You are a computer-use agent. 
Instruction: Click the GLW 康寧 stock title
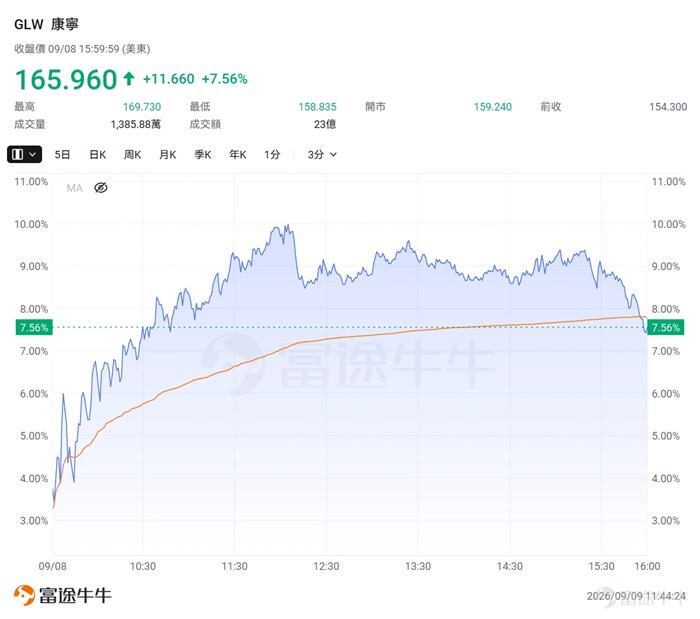click(46, 24)
